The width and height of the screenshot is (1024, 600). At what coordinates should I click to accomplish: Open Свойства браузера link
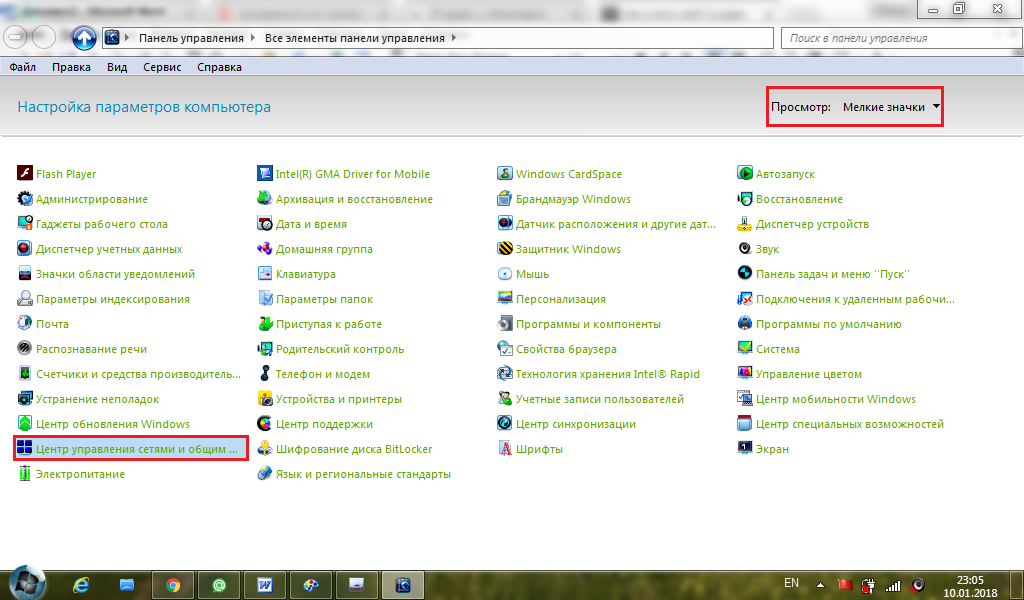pyautogui.click(x=566, y=349)
